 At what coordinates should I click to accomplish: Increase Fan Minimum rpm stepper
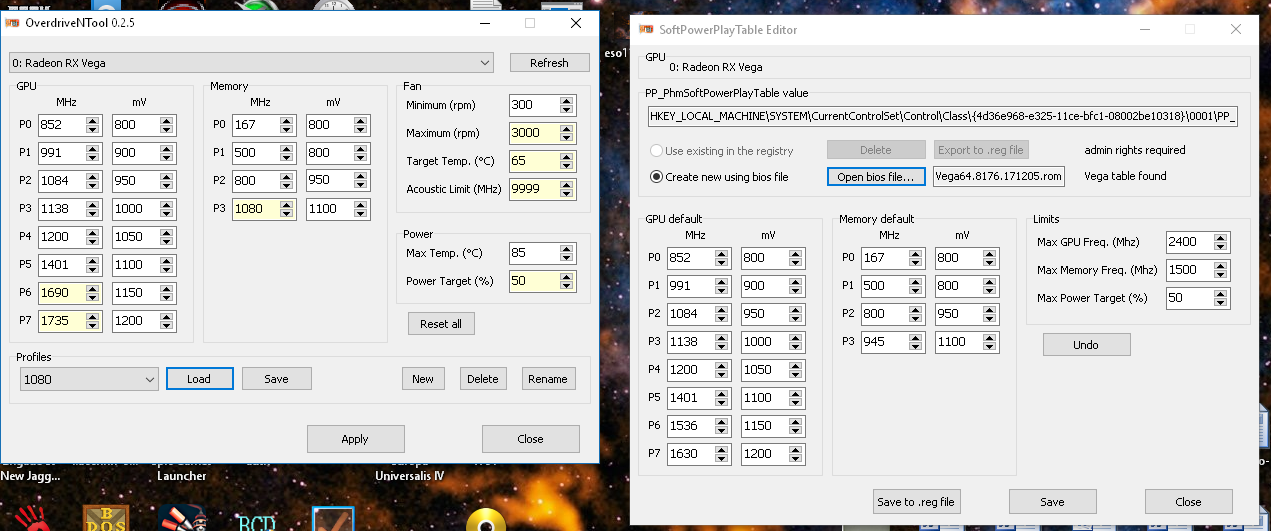pos(567,101)
